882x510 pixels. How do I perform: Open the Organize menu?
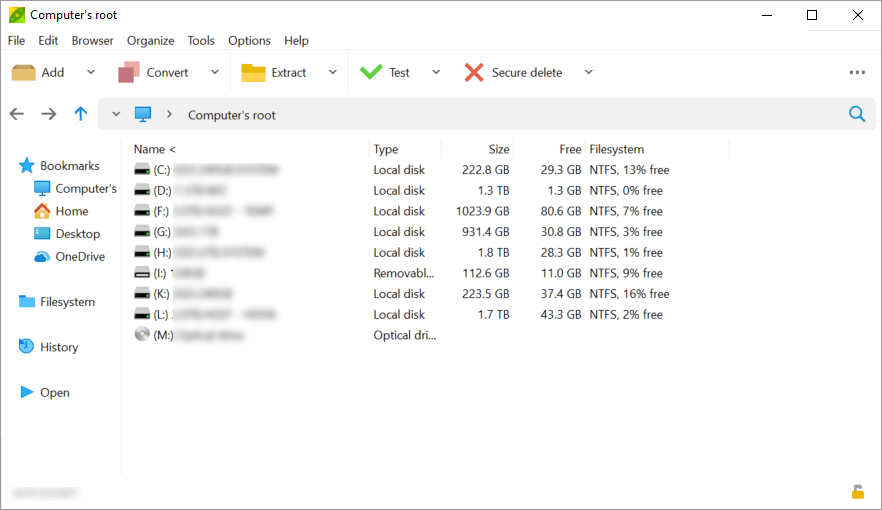pos(150,40)
